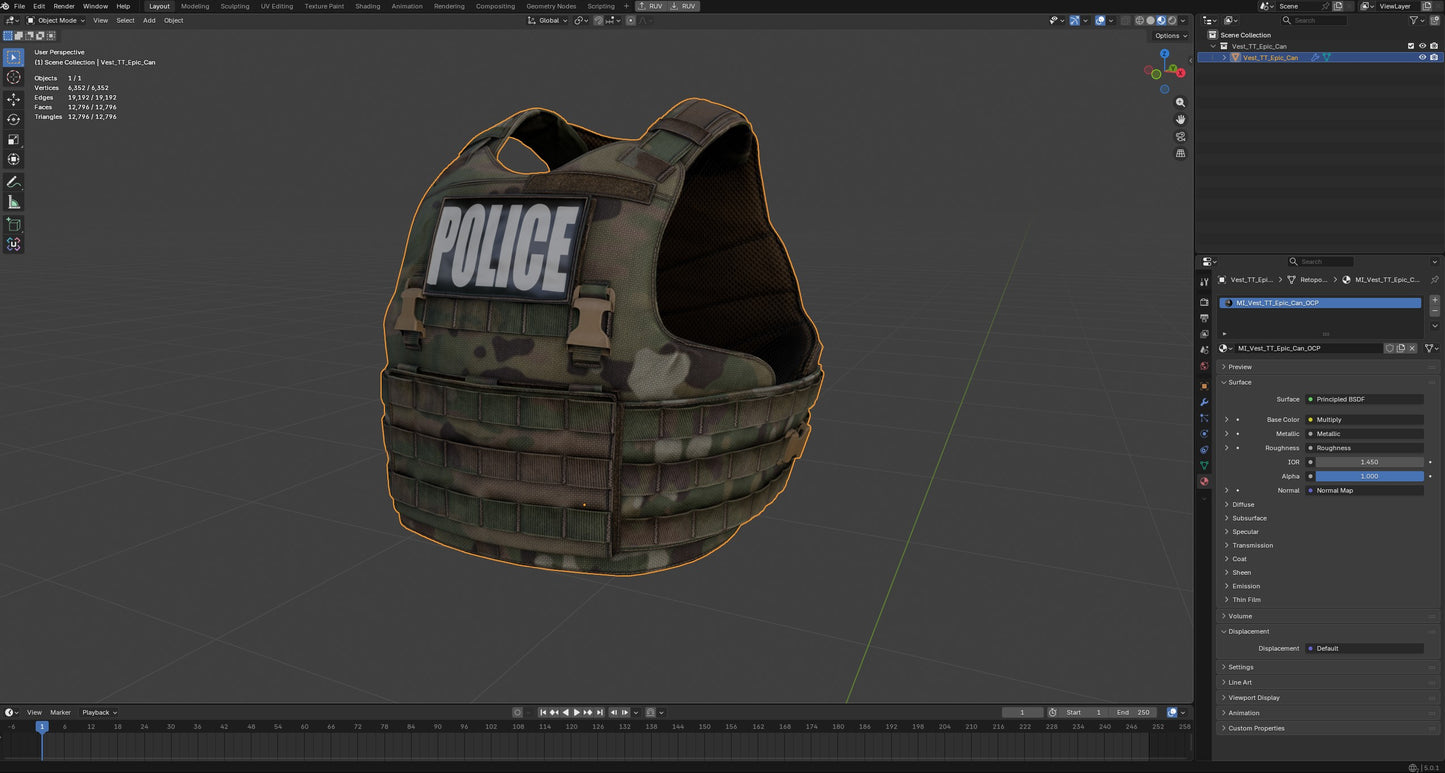Open the viewport Add menu
This screenshot has height=773, width=1445.
pyautogui.click(x=149, y=20)
